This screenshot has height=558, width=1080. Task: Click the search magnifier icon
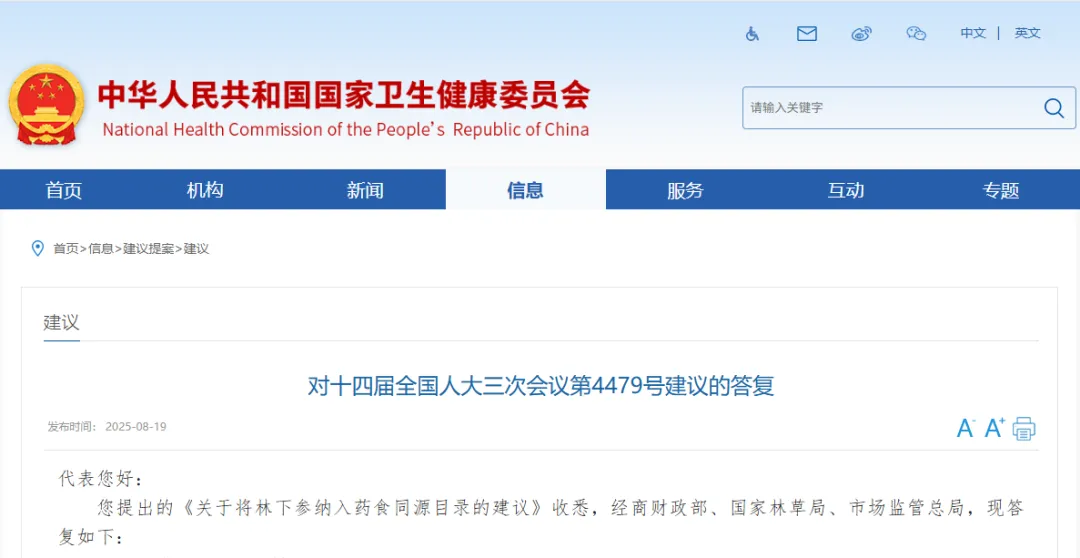[1053, 108]
